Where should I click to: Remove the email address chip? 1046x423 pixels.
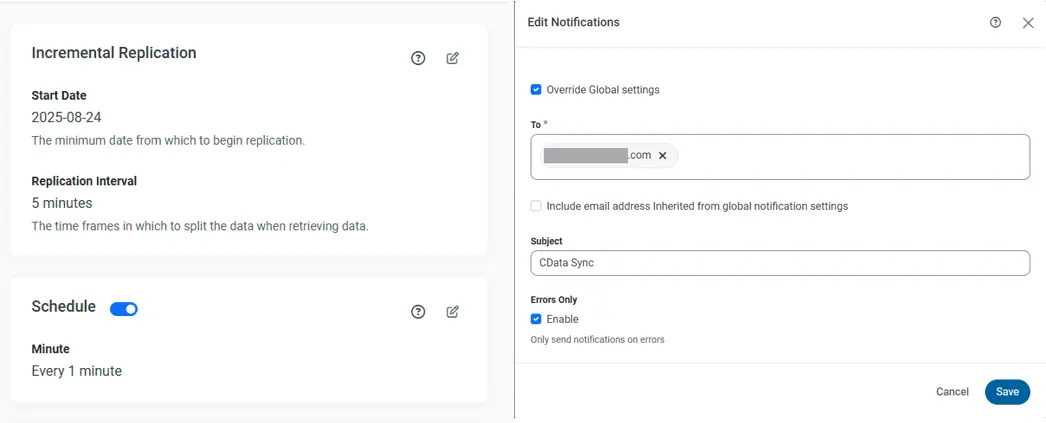[662, 156]
